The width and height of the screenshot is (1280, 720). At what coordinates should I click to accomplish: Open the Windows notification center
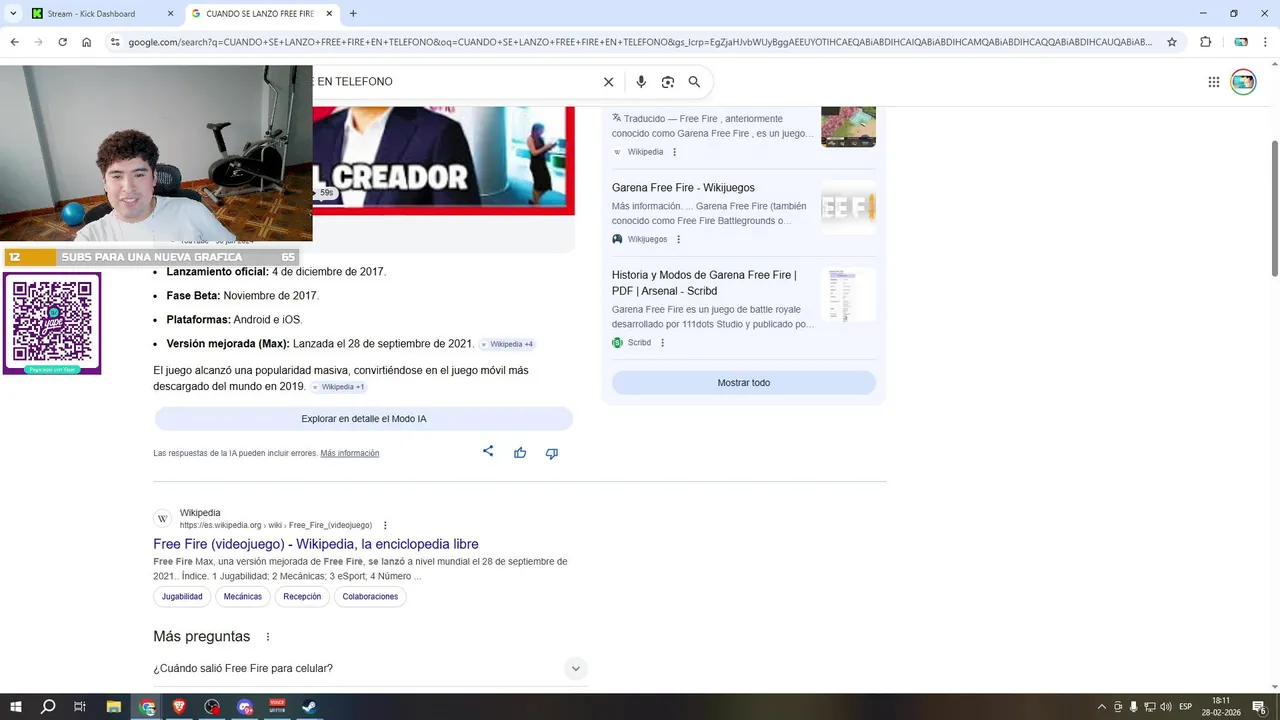pos(1259,707)
